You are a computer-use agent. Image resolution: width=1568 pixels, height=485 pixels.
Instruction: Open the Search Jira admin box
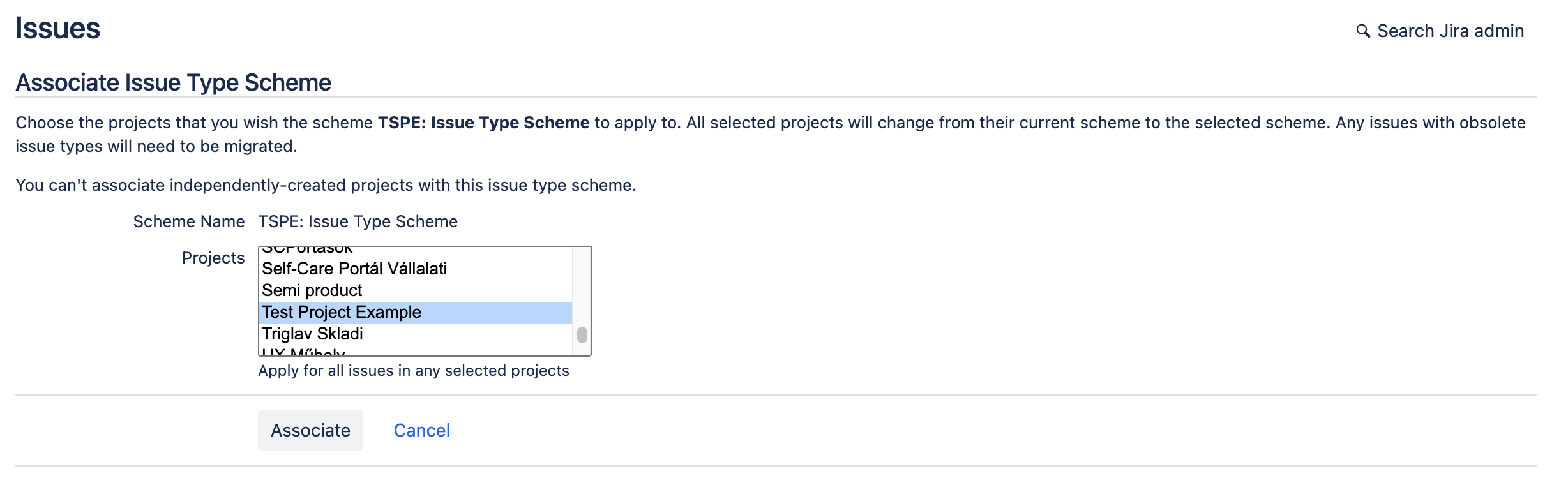(x=1450, y=31)
